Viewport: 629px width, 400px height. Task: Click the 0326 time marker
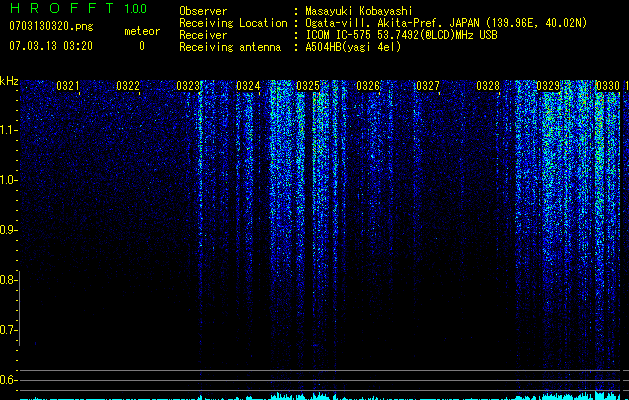[368, 86]
